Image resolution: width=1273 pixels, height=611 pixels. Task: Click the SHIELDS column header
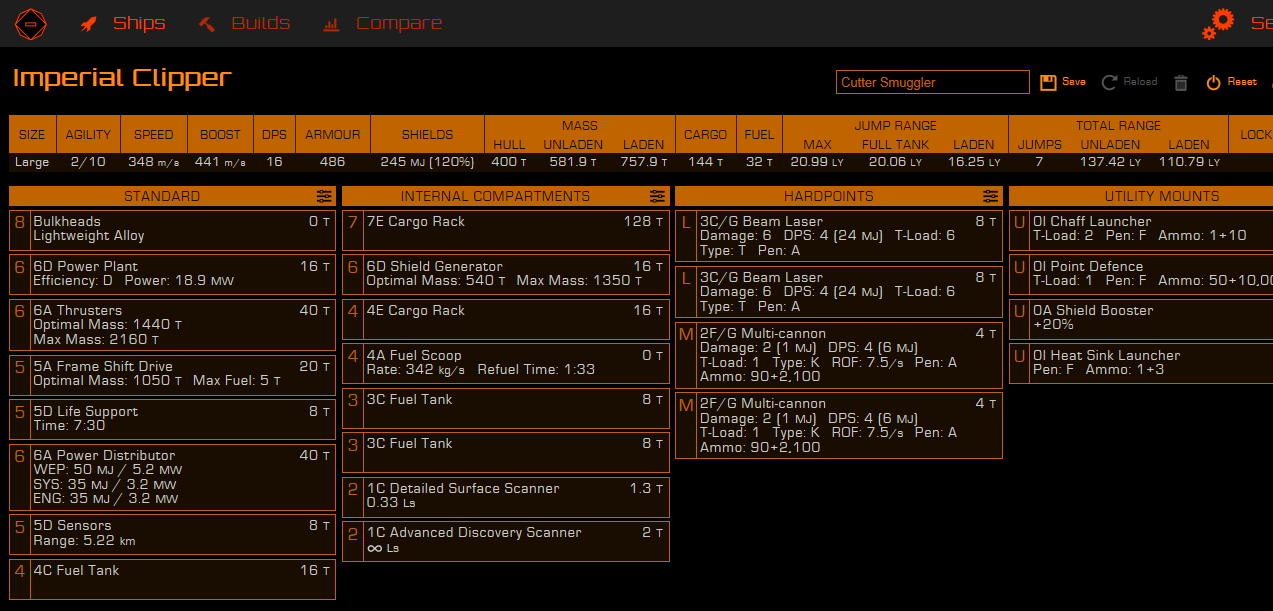[x=427, y=134]
